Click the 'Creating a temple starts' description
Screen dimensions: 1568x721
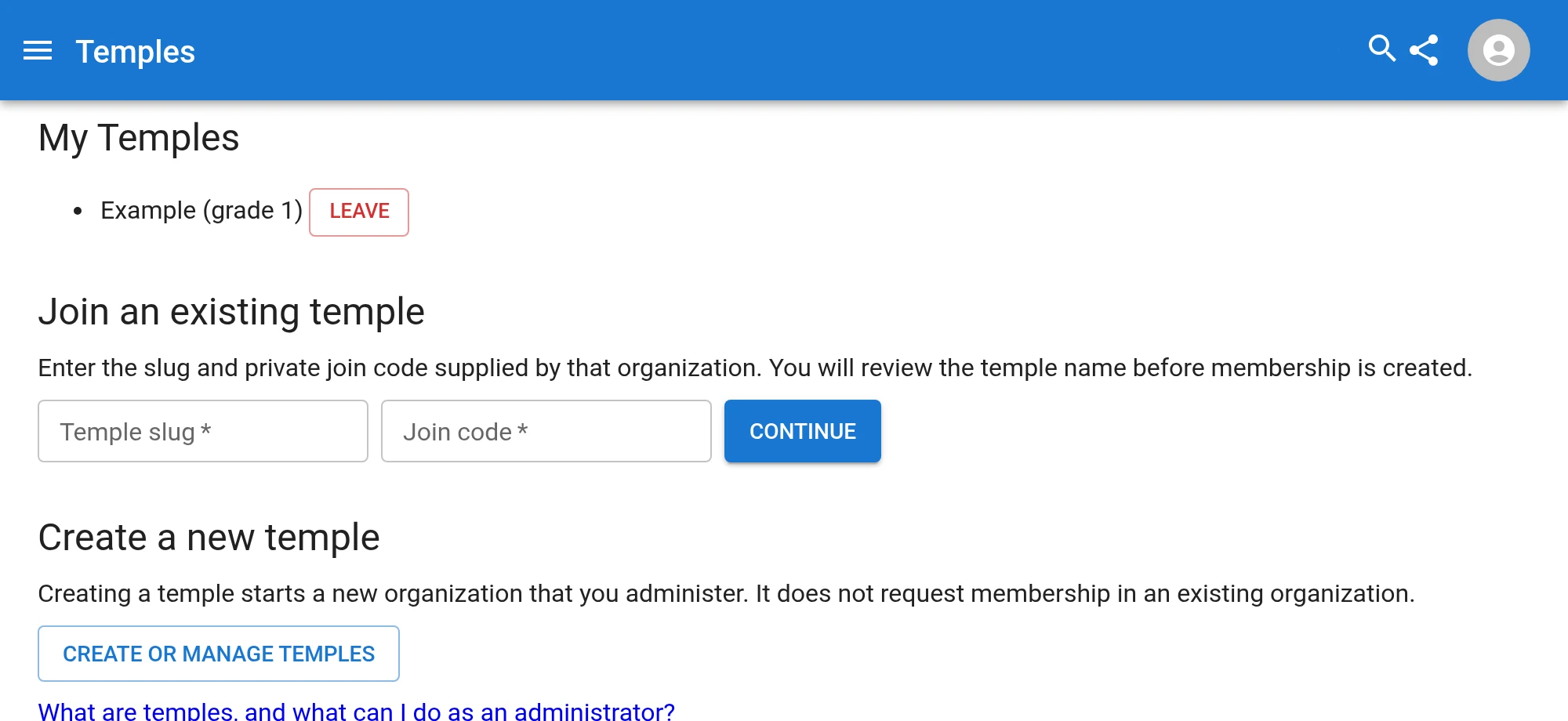pos(726,593)
